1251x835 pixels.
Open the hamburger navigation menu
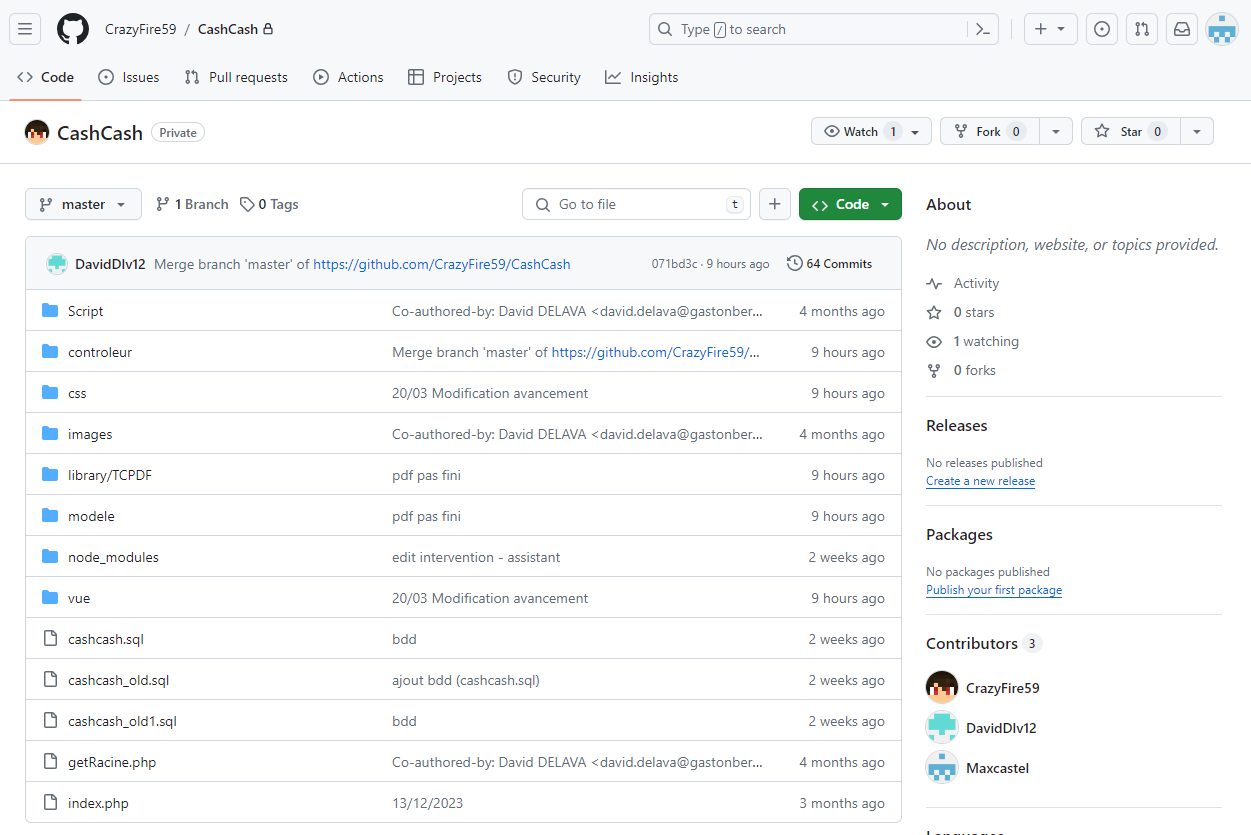coord(25,29)
